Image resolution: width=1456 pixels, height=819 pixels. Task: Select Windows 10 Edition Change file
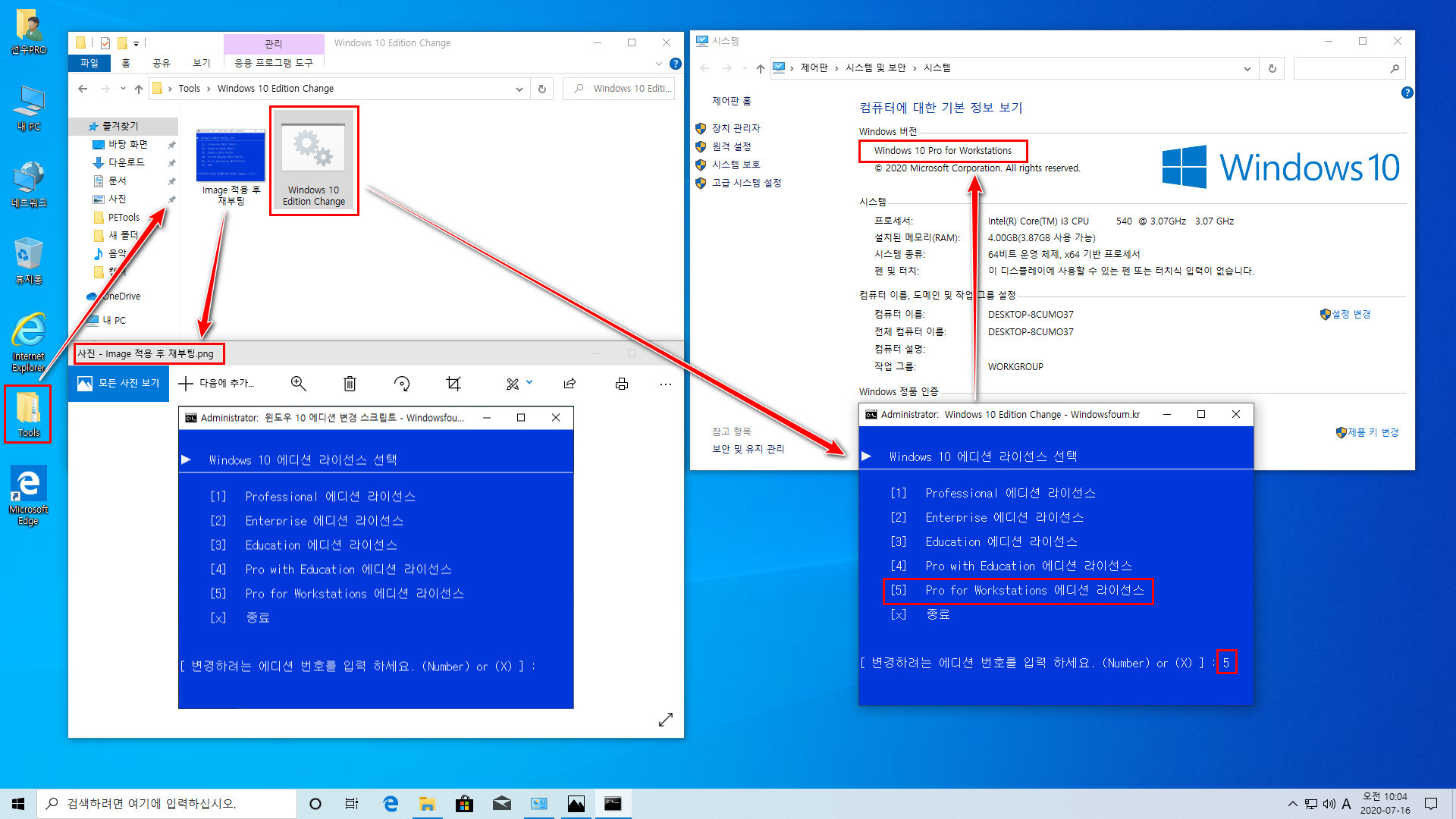click(313, 160)
